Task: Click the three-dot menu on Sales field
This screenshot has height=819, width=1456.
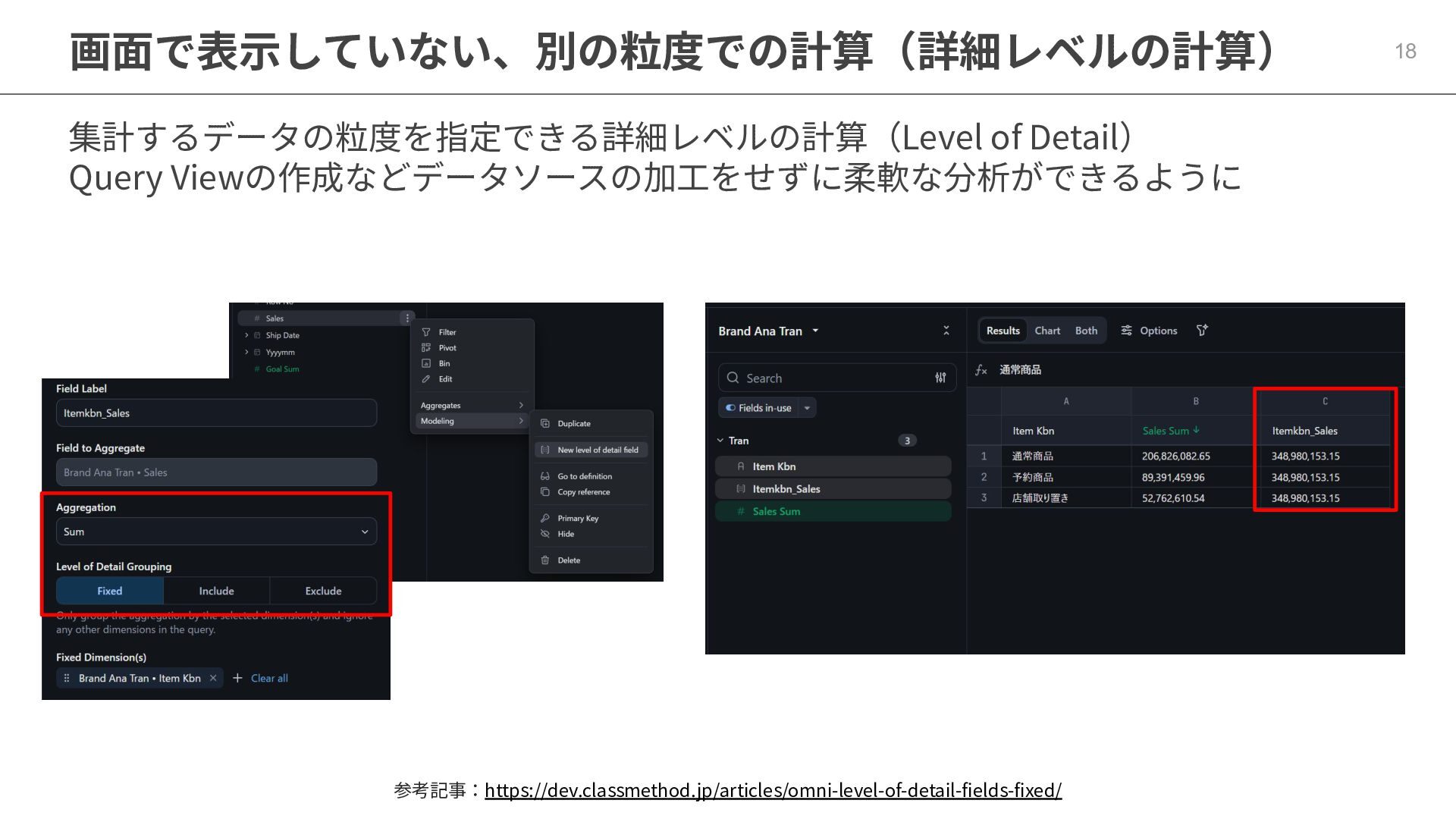Action: tap(407, 318)
